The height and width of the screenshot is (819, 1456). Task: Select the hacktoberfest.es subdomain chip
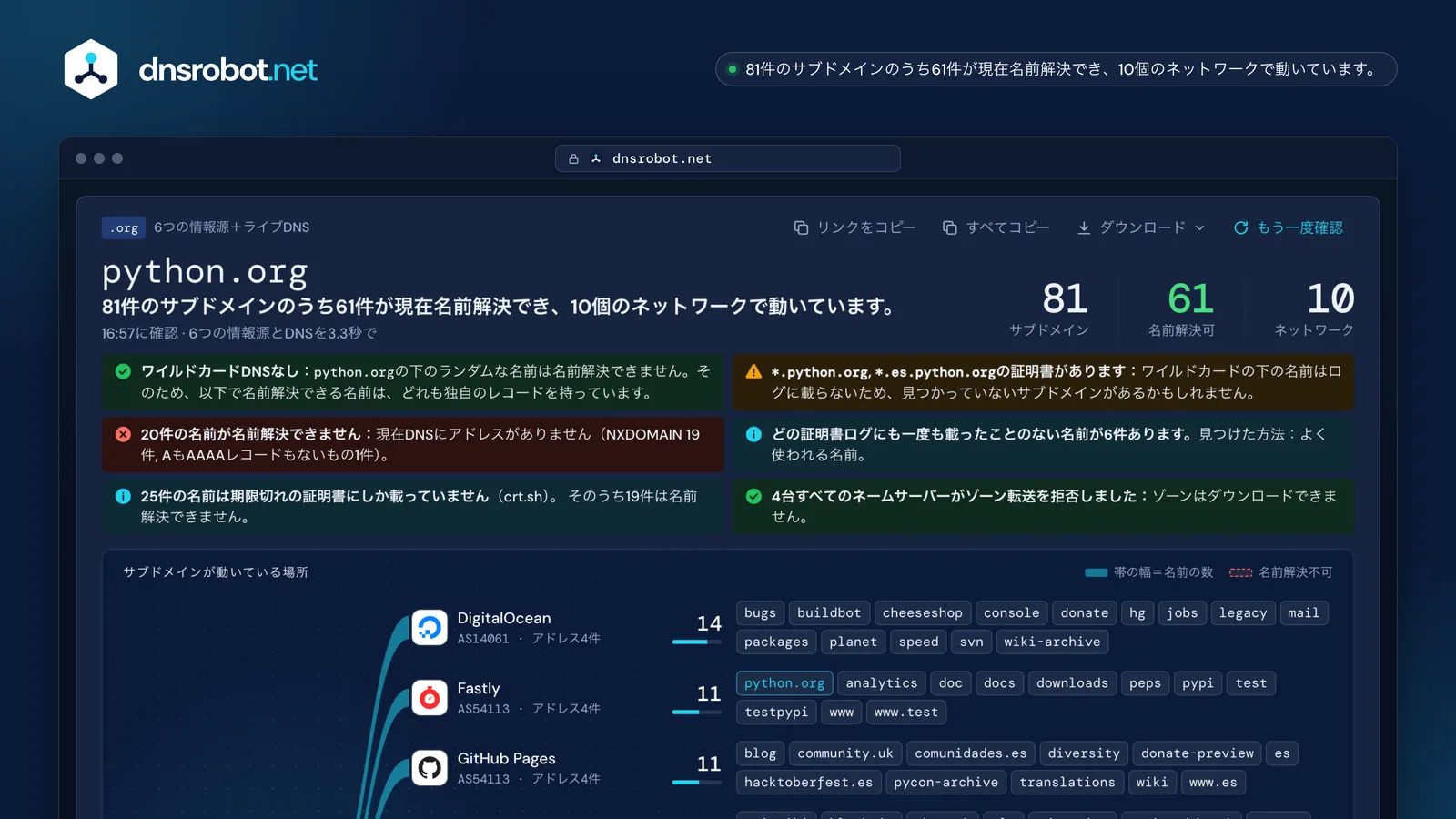coord(808,783)
